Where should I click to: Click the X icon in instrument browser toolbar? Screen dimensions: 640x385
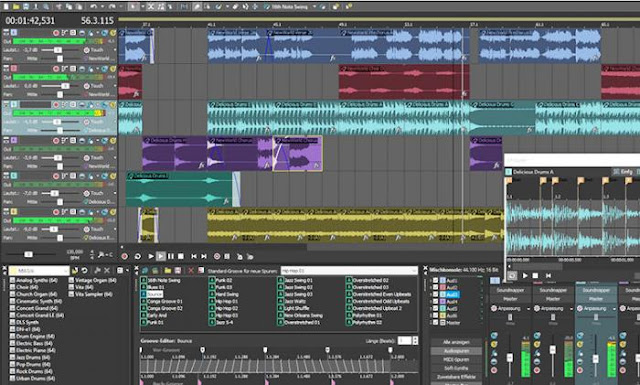click(x=107, y=271)
